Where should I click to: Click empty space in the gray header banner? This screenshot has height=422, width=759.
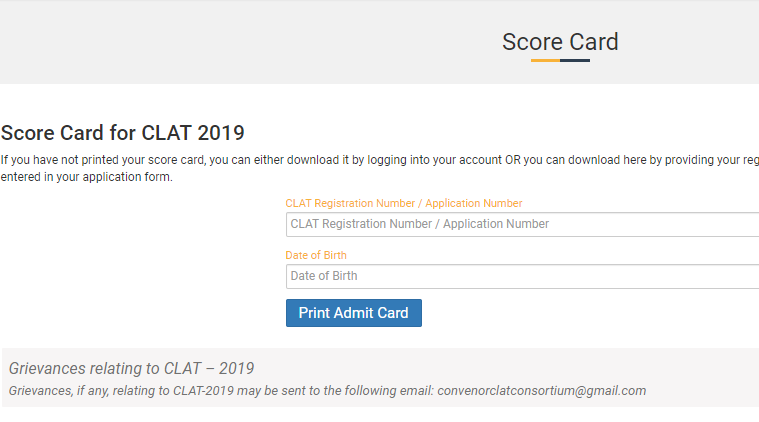point(200,42)
